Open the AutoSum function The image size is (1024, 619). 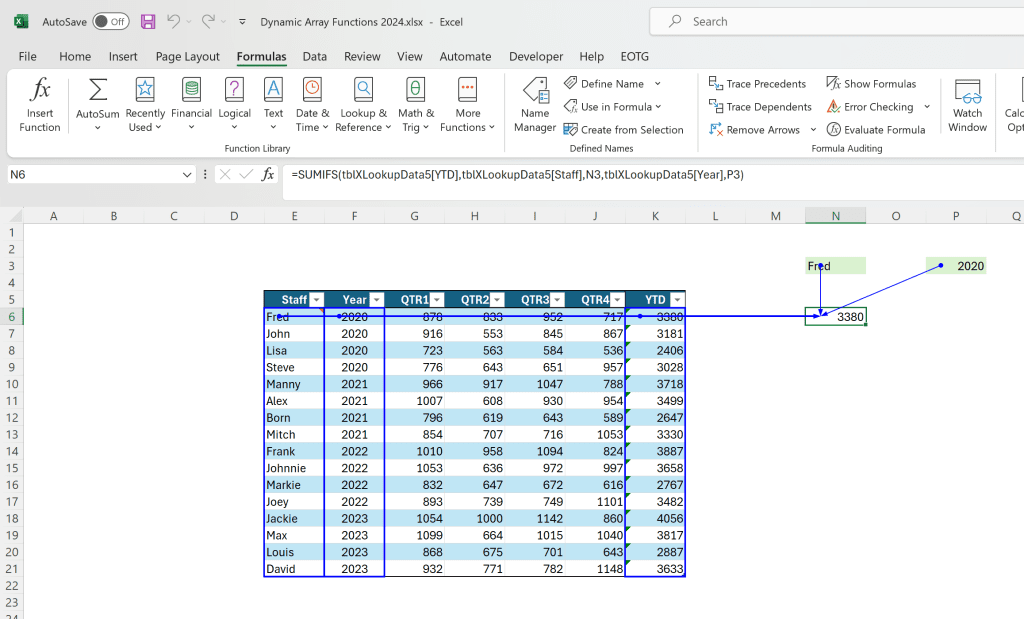[x=97, y=105]
